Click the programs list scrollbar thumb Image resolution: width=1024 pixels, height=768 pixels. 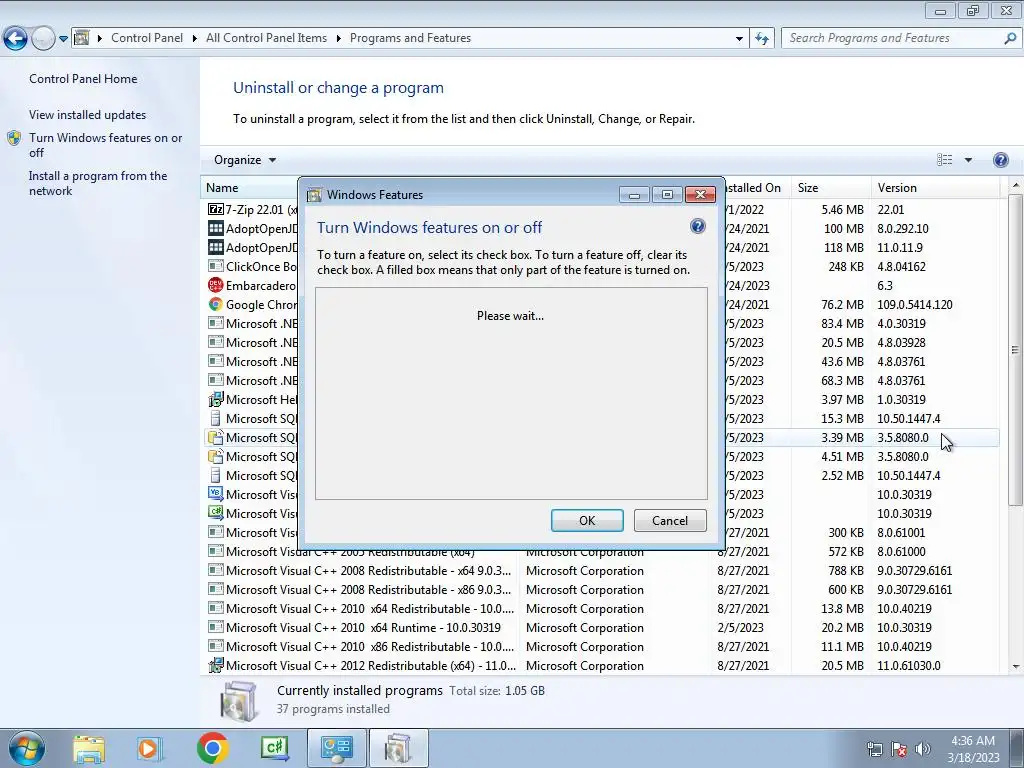click(x=1015, y=349)
